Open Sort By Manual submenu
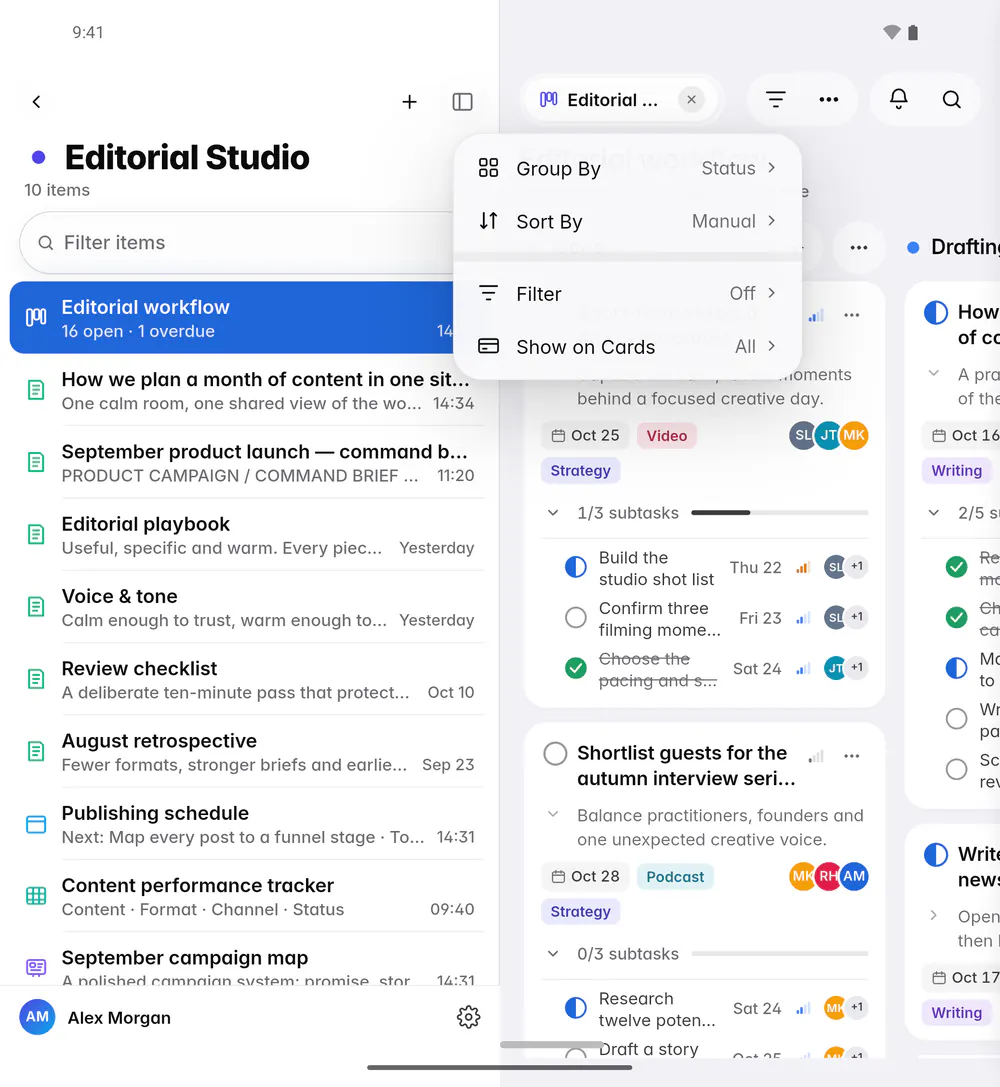 coord(627,221)
